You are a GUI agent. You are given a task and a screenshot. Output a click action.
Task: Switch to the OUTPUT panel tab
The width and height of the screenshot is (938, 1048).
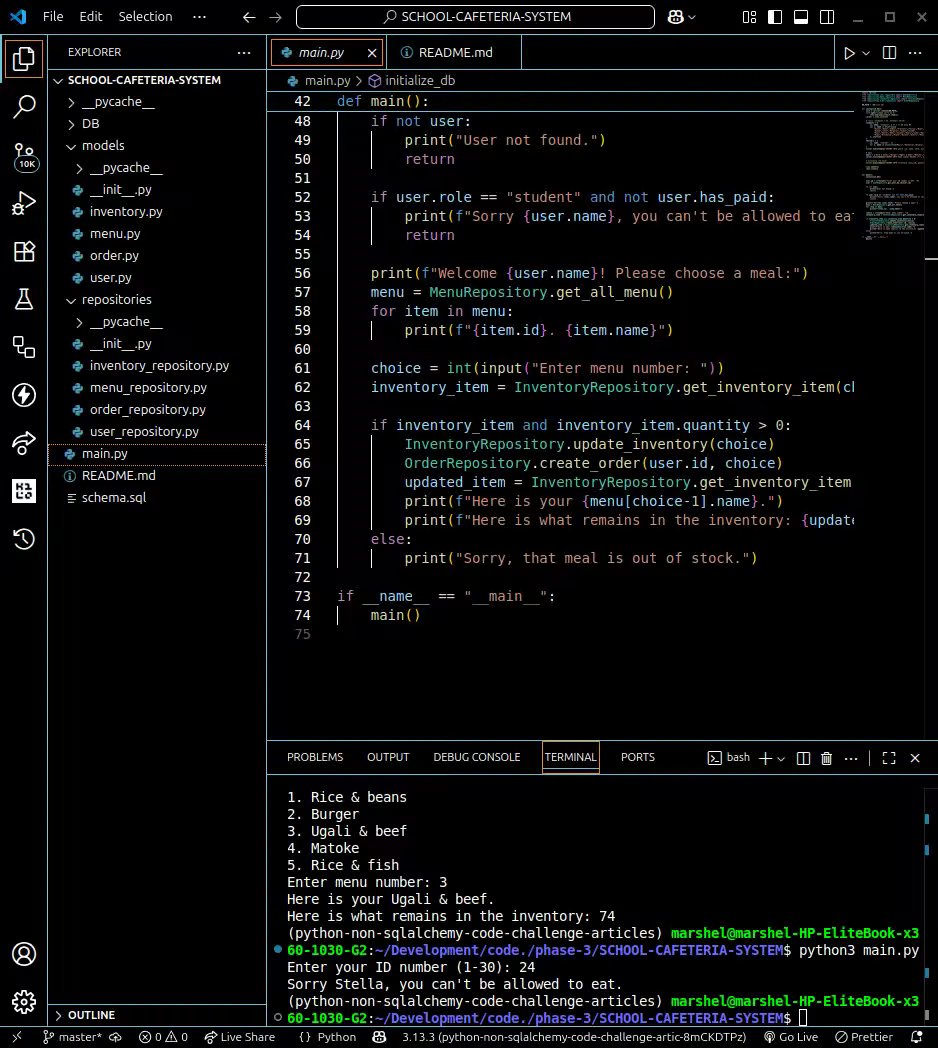388,757
